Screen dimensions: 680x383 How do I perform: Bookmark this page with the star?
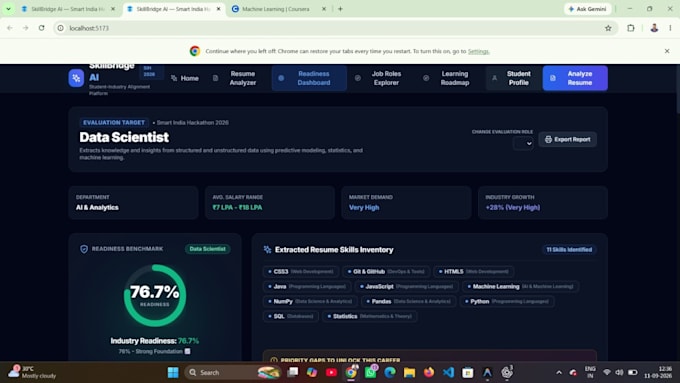pyautogui.click(x=608, y=28)
